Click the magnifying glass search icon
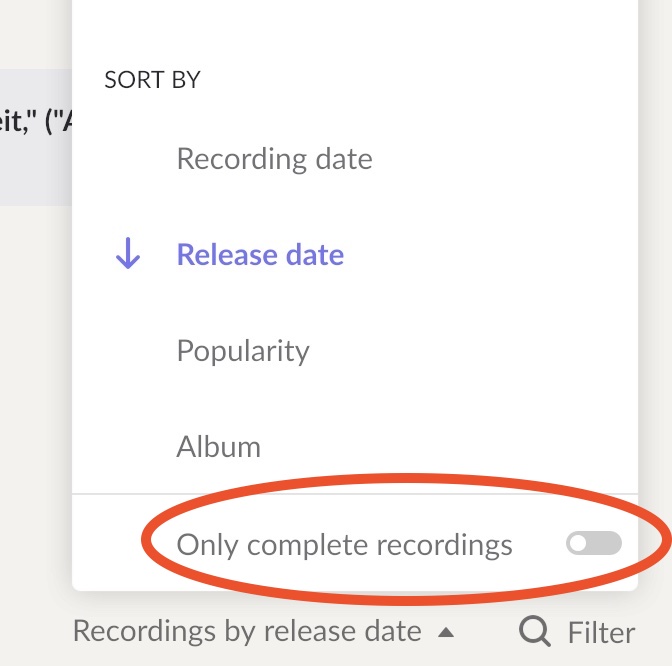Image resolution: width=672 pixels, height=666 pixels. click(x=534, y=631)
